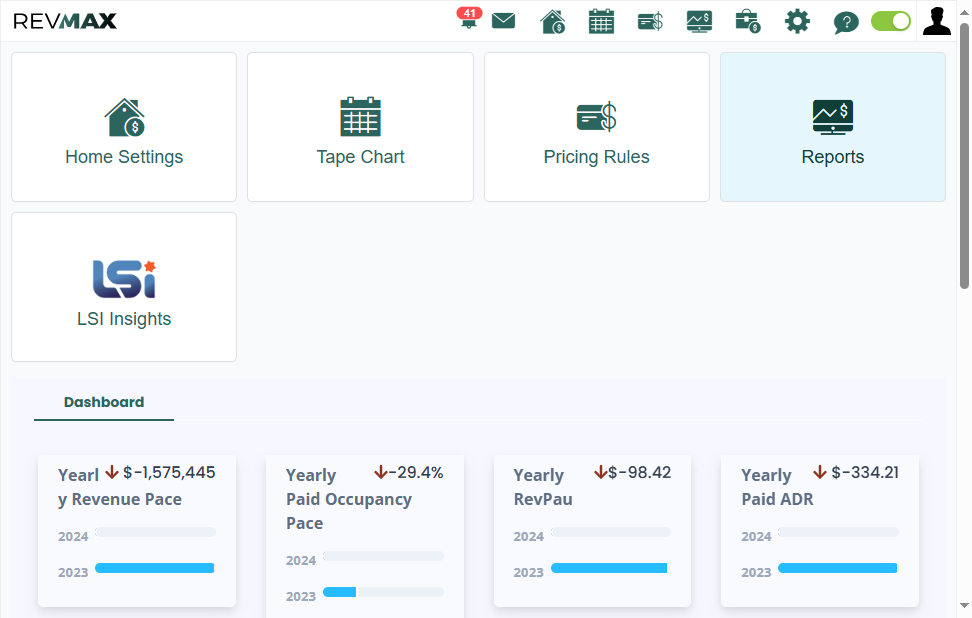Click the Yearly Paid Occupancy Pace title
Viewport: 972px width, 618px height.
349,499
